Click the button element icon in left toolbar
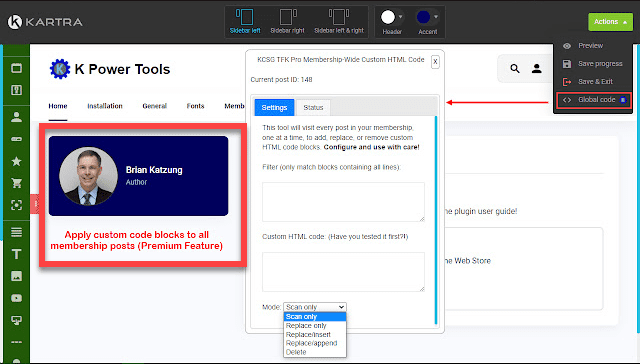640x364 pixels. point(16,139)
